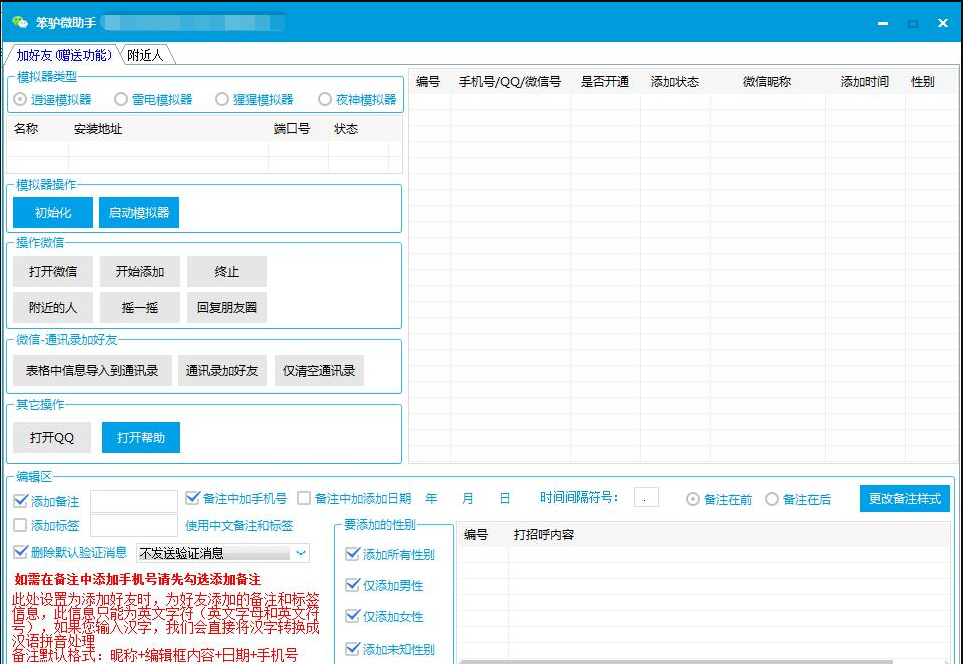Click the 是否开通 column header
The height and width of the screenshot is (664, 963).
click(605, 82)
